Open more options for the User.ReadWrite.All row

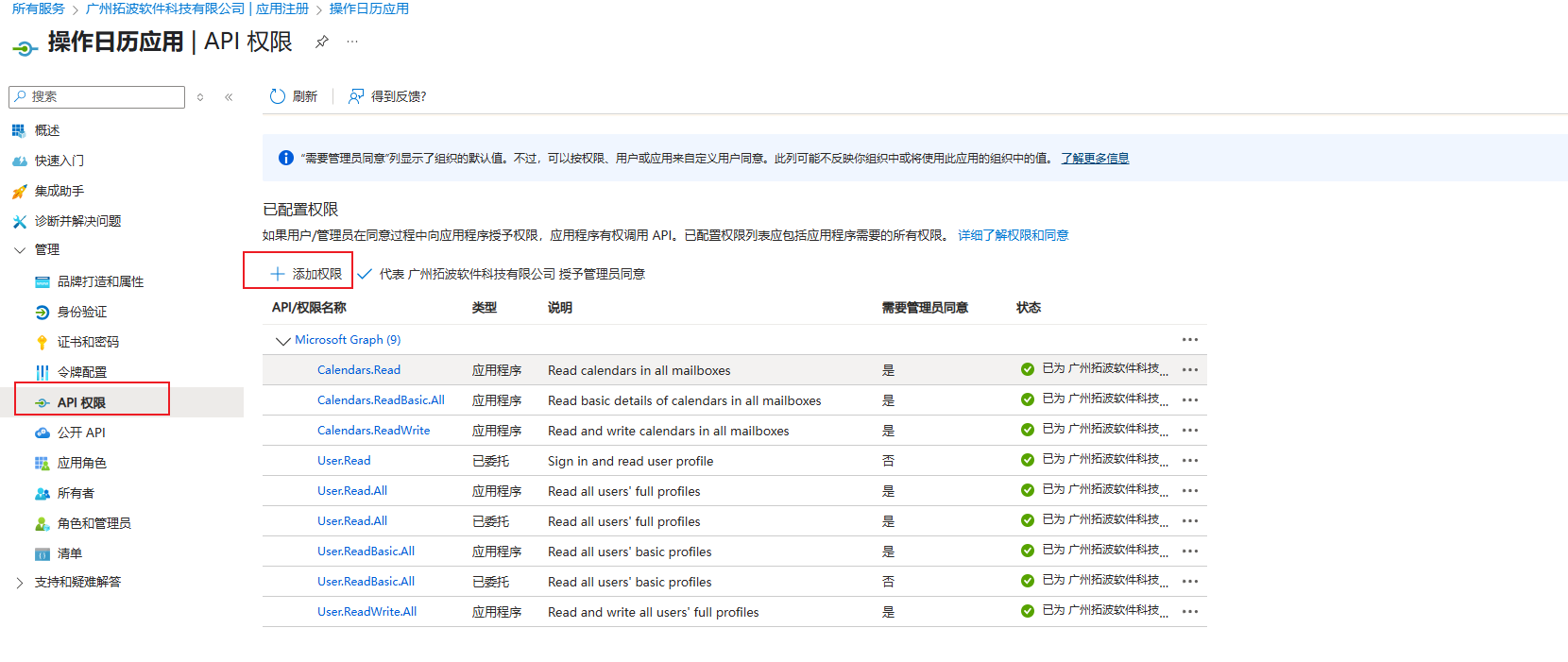[x=1189, y=612]
